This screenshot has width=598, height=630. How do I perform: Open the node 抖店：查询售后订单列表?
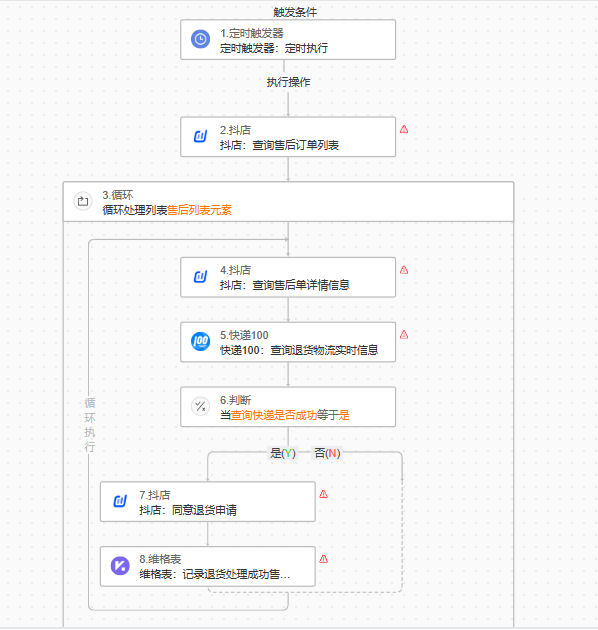288,137
